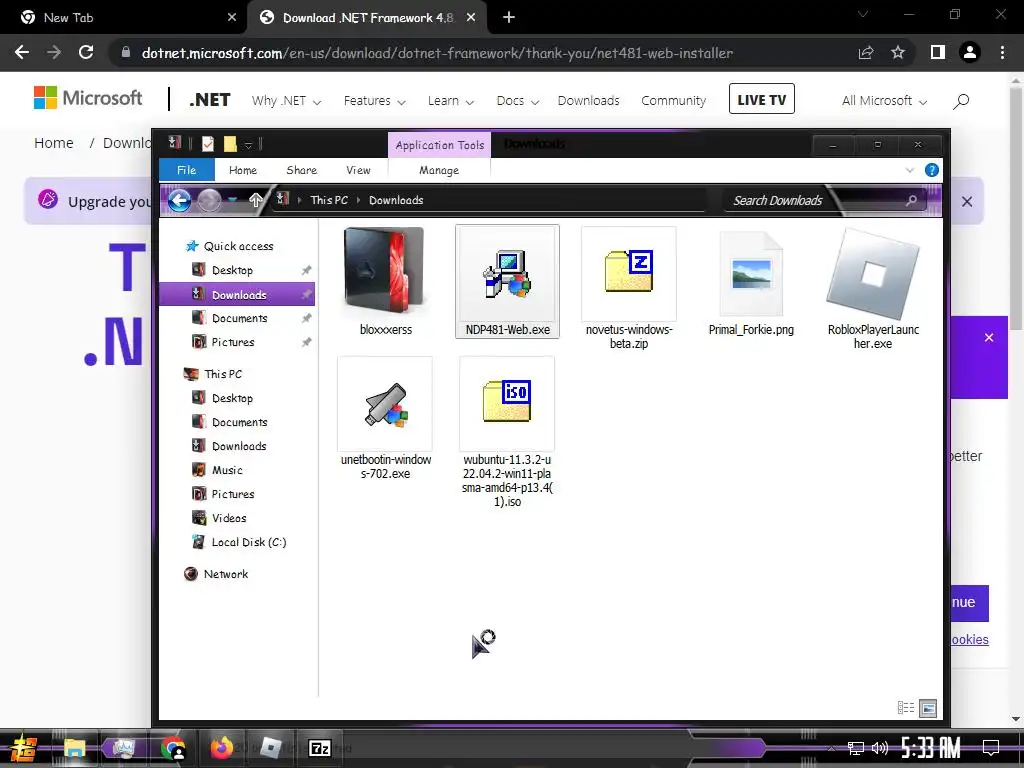The width and height of the screenshot is (1024, 768).
Task: Switch to the New Tab browser tab
Action: [122, 18]
